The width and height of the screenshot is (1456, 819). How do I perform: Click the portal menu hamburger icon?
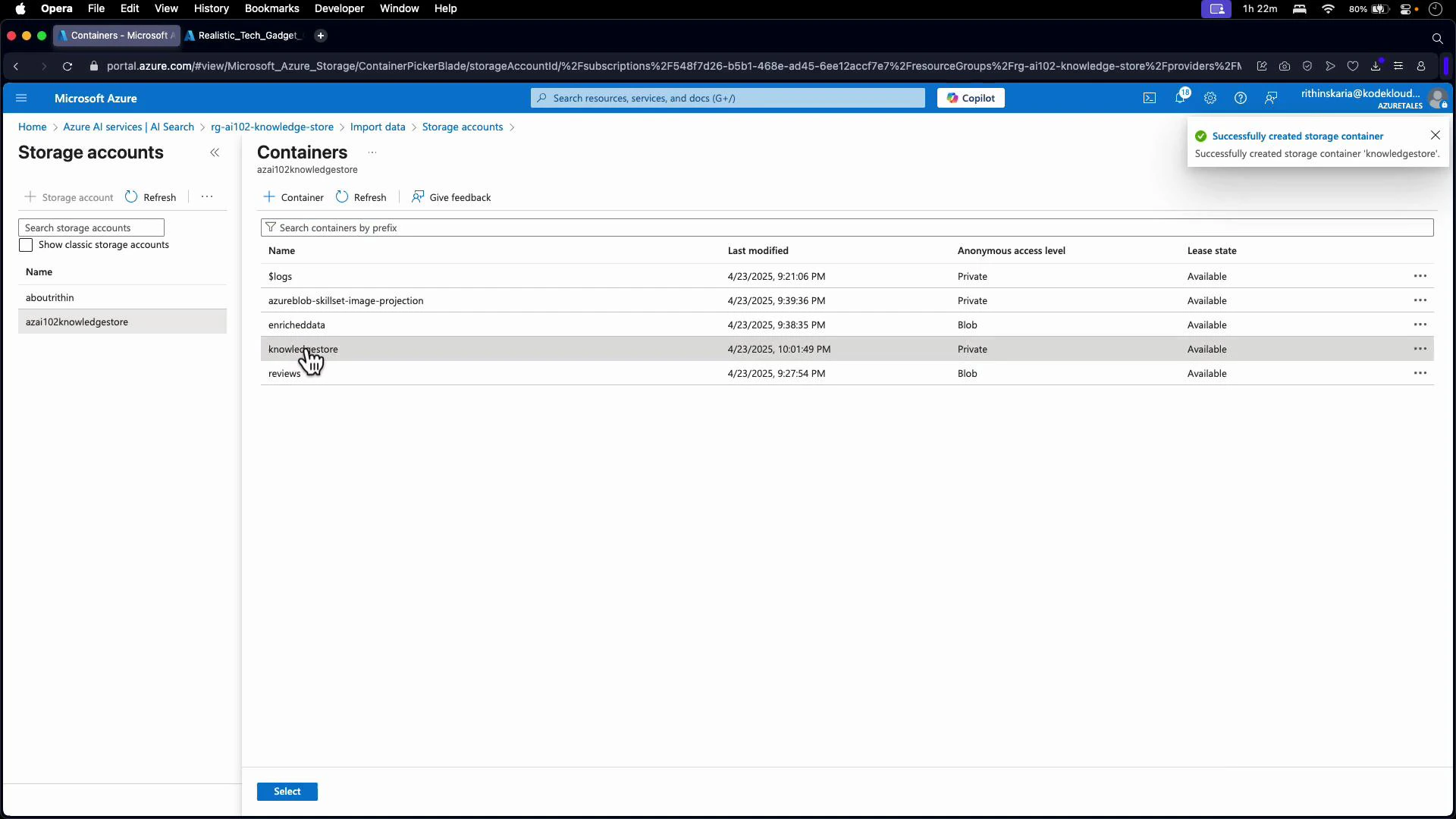pyautogui.click(x=21, y=98)
